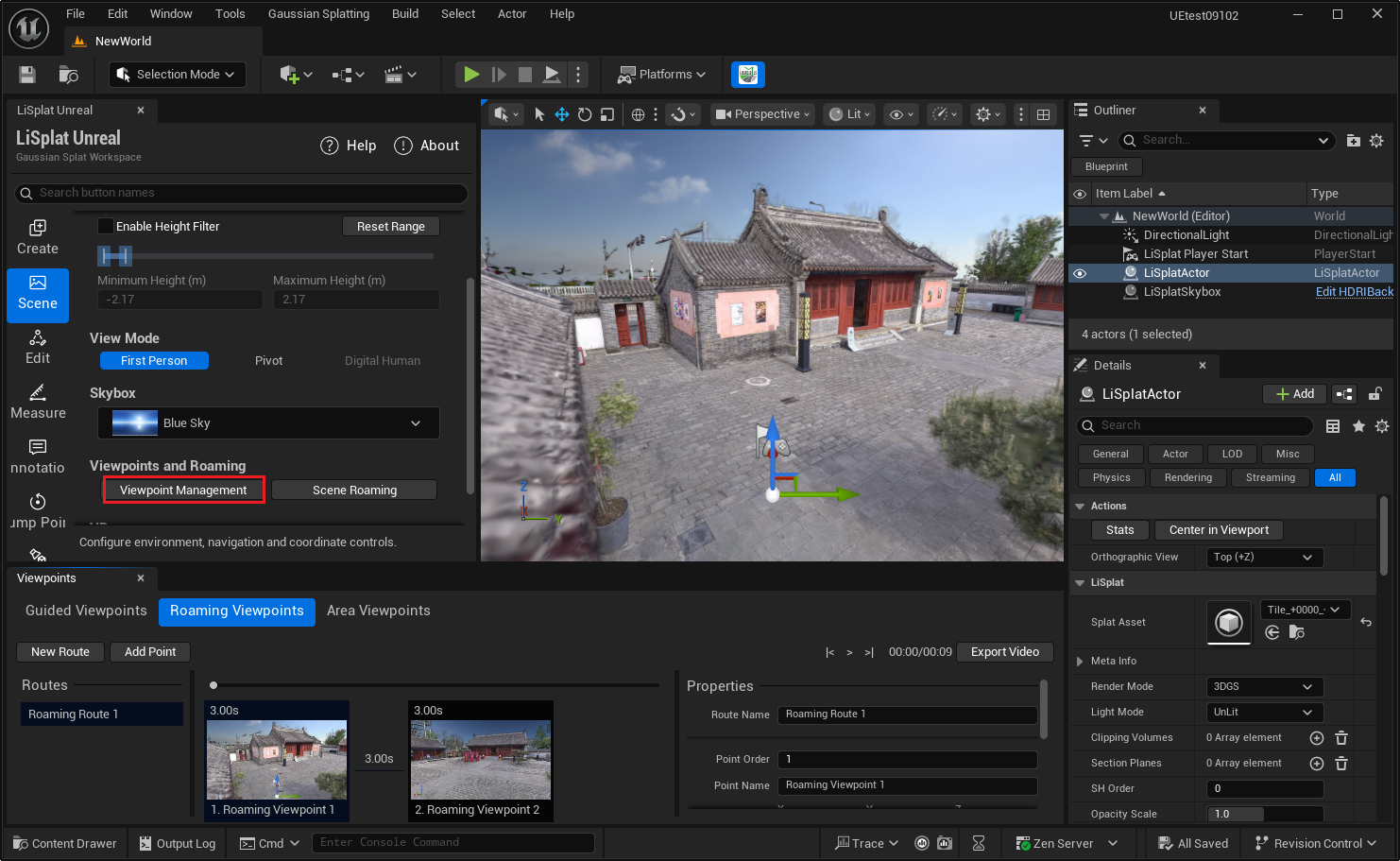1400x861 pixels.
Task: Show only Physics properties in Details
Action: (1112, 478)
